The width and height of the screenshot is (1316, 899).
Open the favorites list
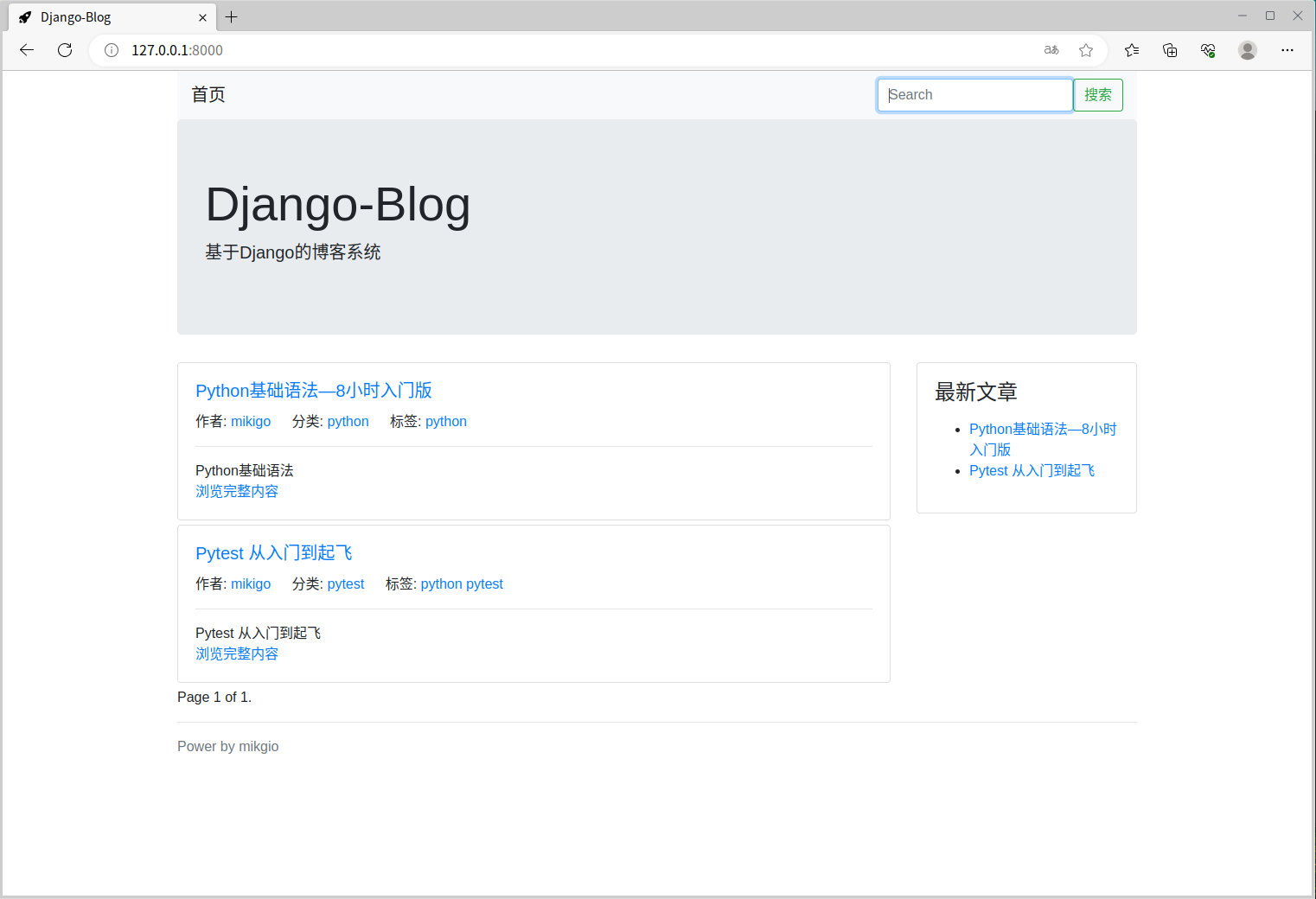(1132, 50)
